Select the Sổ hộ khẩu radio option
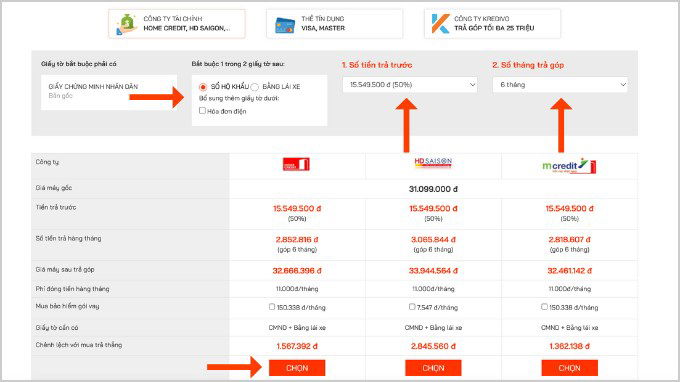The height and width of the screenshot is (382, 680). pos(203,87)
